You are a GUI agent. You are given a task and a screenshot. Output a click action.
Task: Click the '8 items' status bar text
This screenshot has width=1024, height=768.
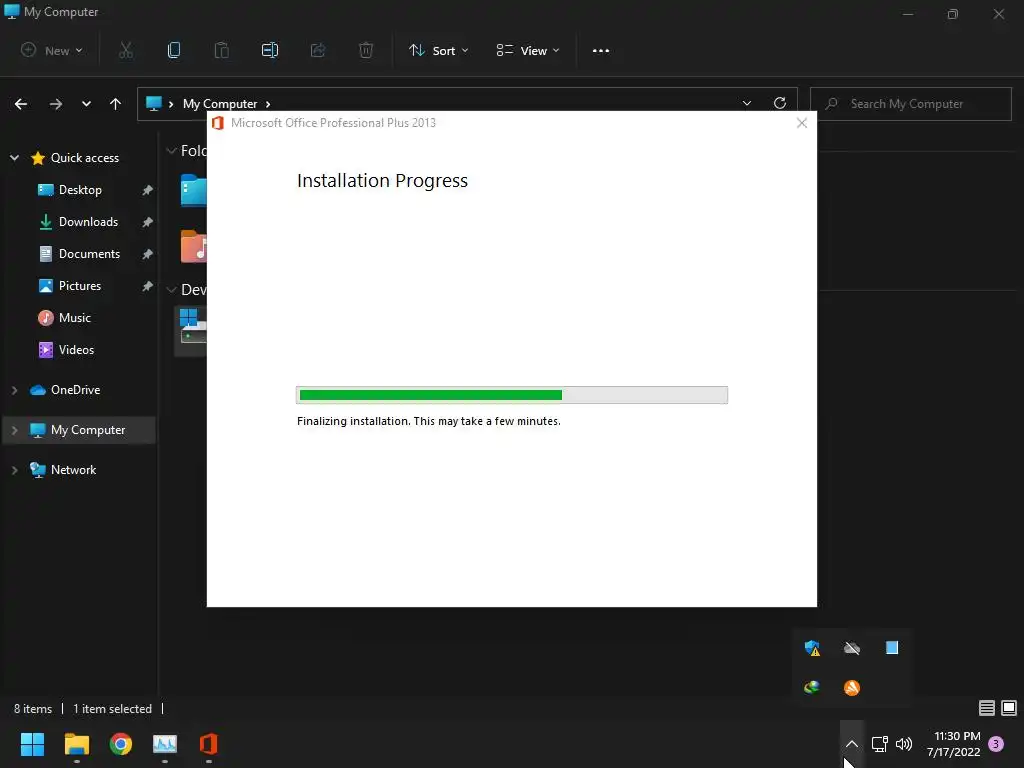(x=33, y=709)
